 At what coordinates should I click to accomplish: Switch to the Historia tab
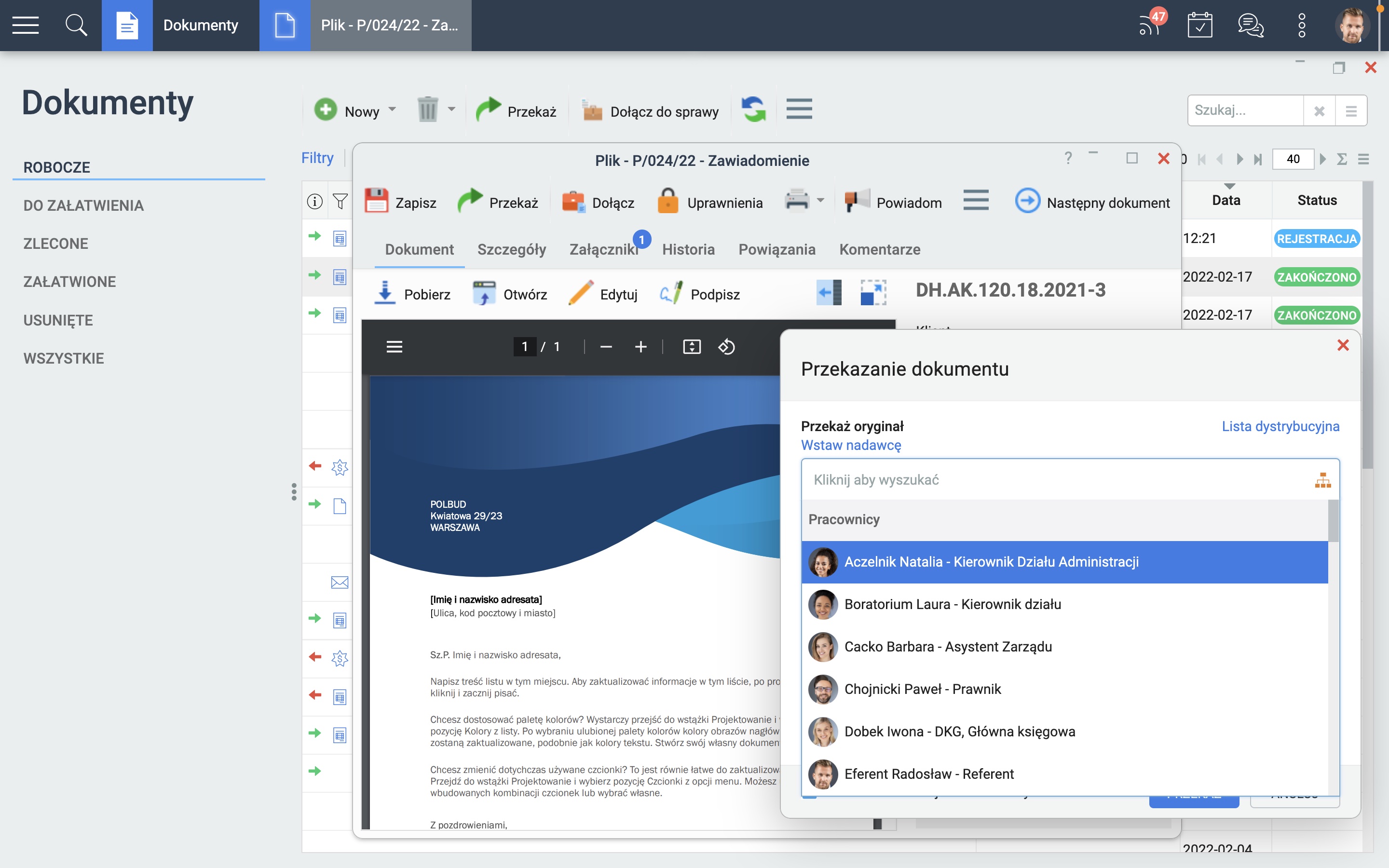coord(688,249)
